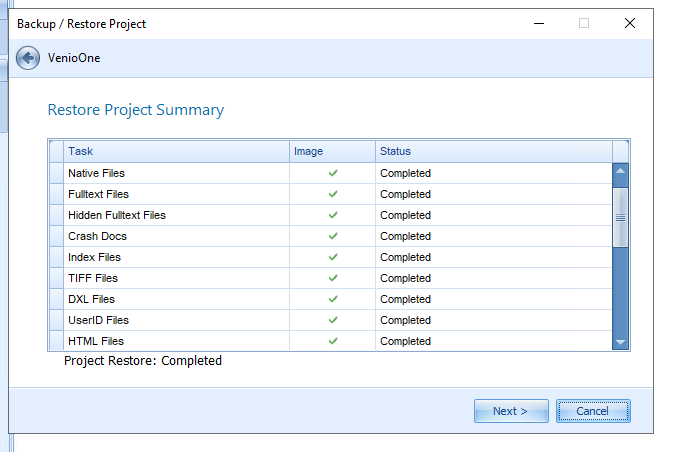Click Completed status of HTML Files

pos(406,341)
